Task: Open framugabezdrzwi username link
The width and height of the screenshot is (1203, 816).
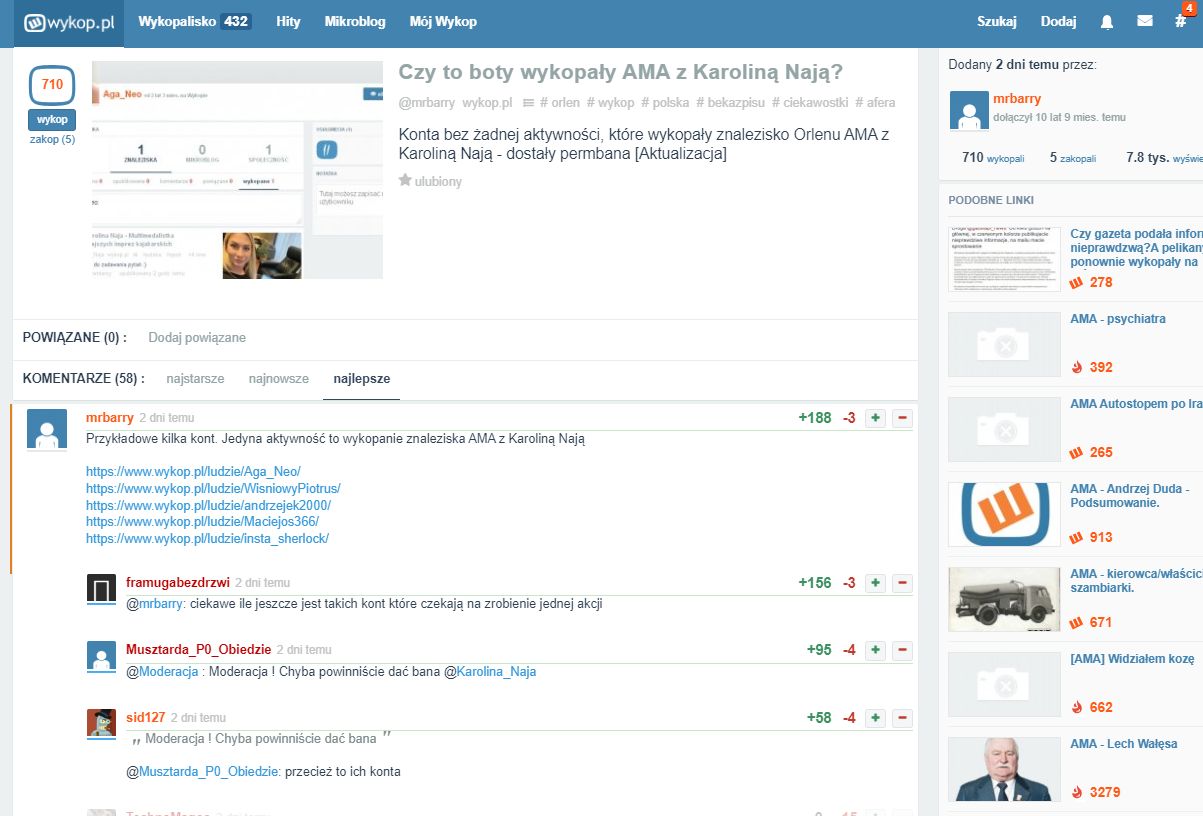Action: tap(178, 582)
